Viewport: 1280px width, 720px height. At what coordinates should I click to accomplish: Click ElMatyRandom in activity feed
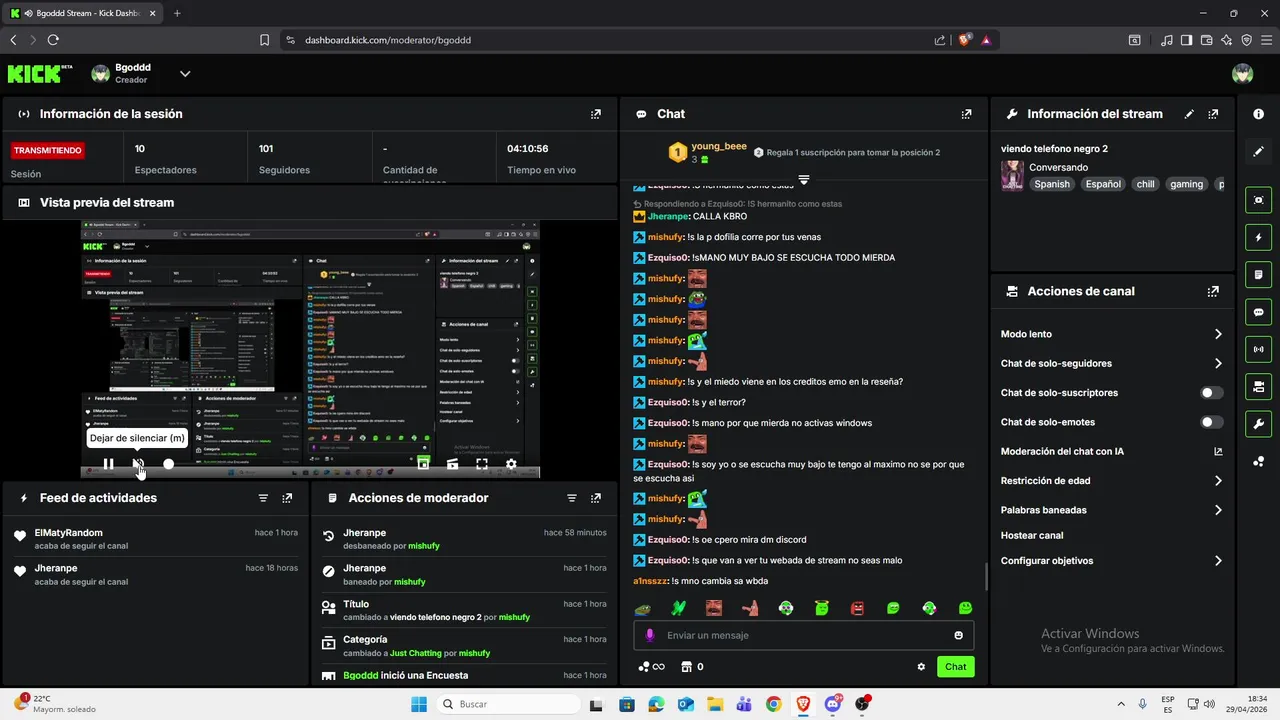[68, 533]
